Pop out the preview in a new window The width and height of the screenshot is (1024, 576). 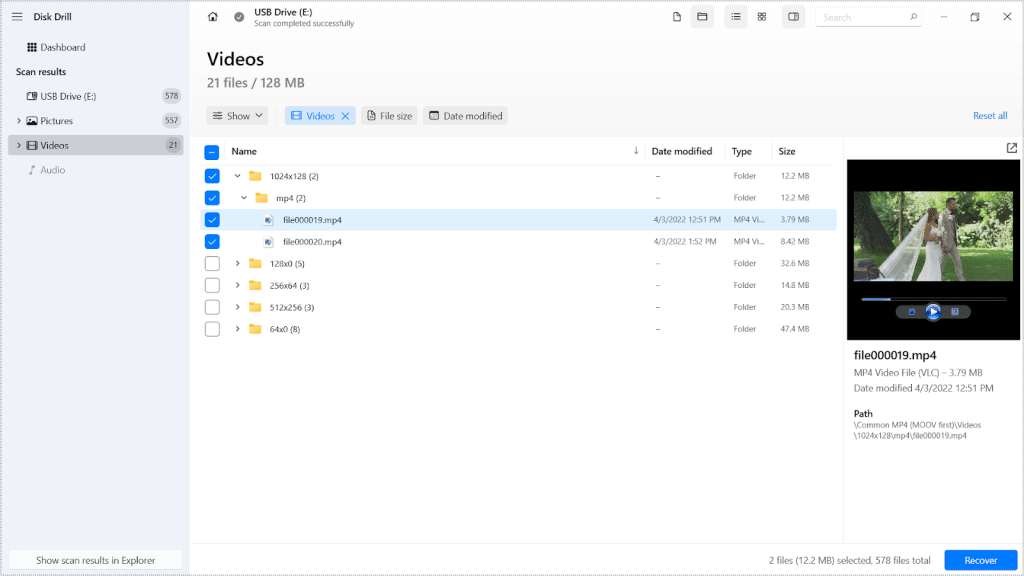(1011, 148)
